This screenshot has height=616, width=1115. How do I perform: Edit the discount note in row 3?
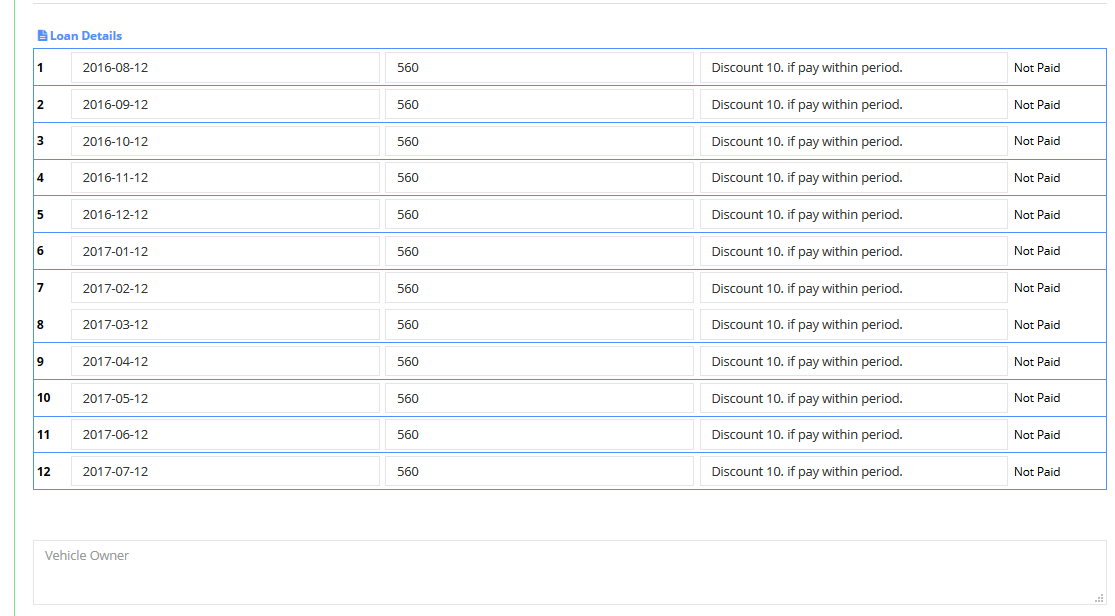click(854, 141)
